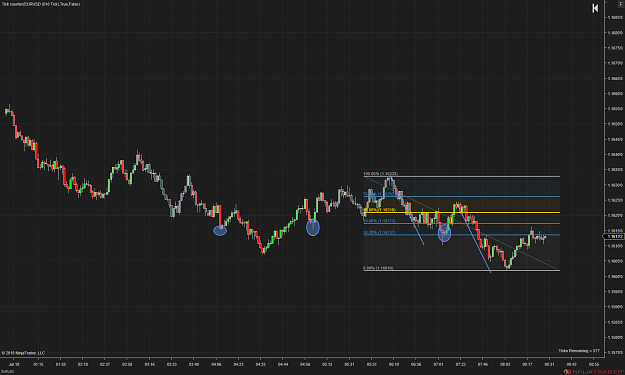Click the 08:55 time axis label
The width and height of the screenshot is (625, 375).
tap(594, 364)
